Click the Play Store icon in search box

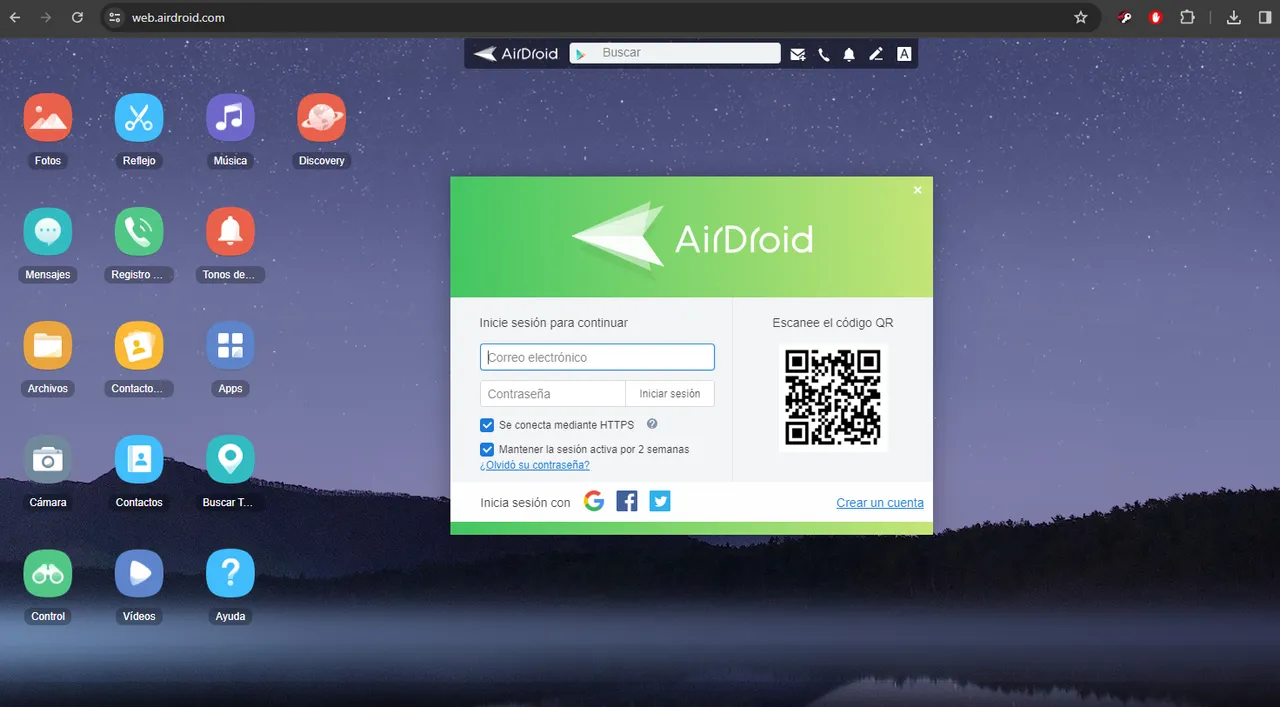[x=580, y=54]
